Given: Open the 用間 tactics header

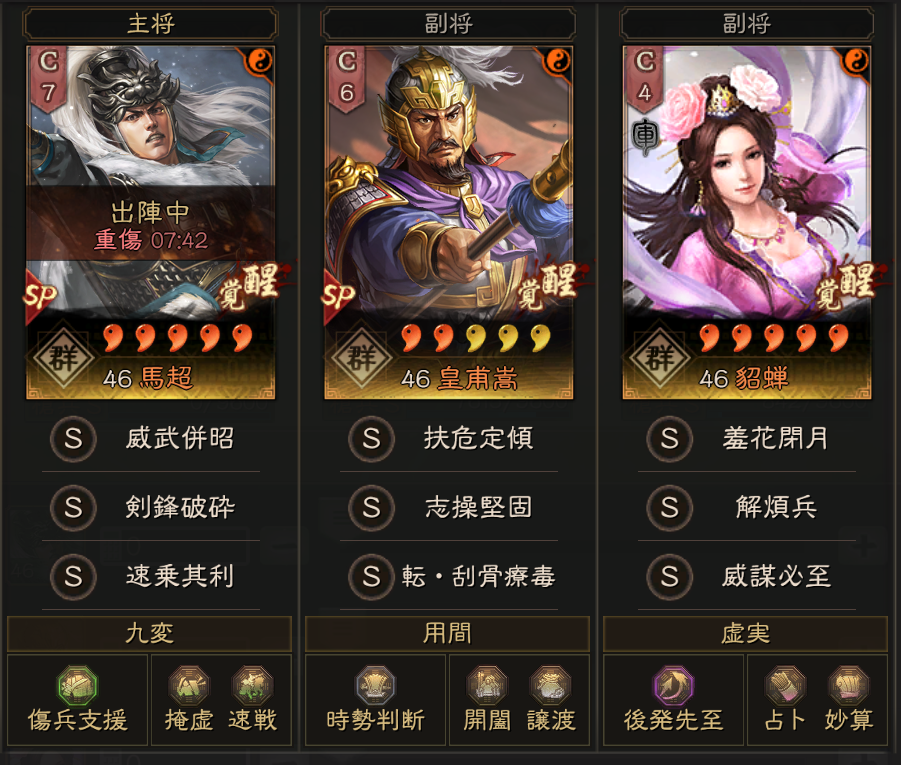Looking at the screenshot, I should (448, 634).
